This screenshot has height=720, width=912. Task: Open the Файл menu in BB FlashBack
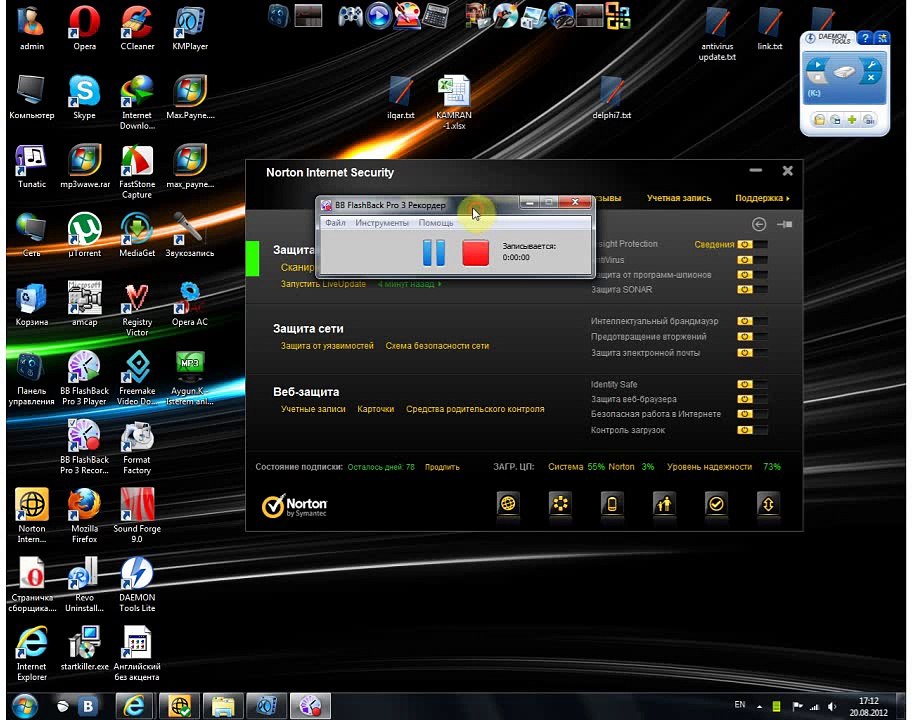335,223
